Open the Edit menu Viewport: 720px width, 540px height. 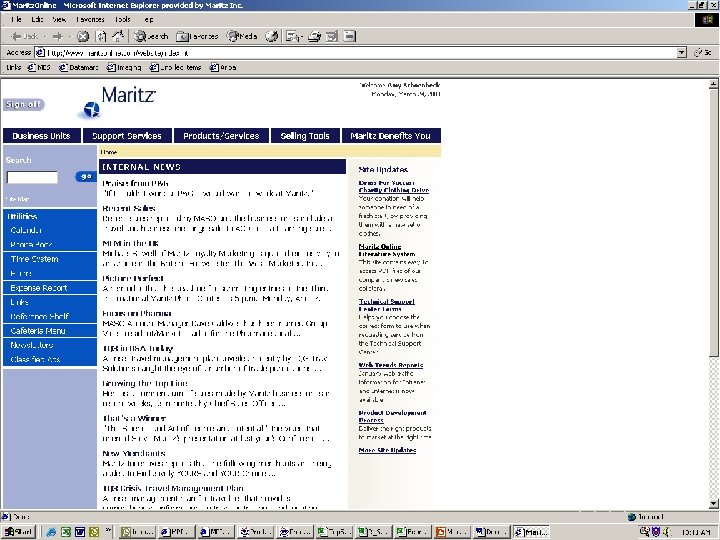tap(37, 19)
